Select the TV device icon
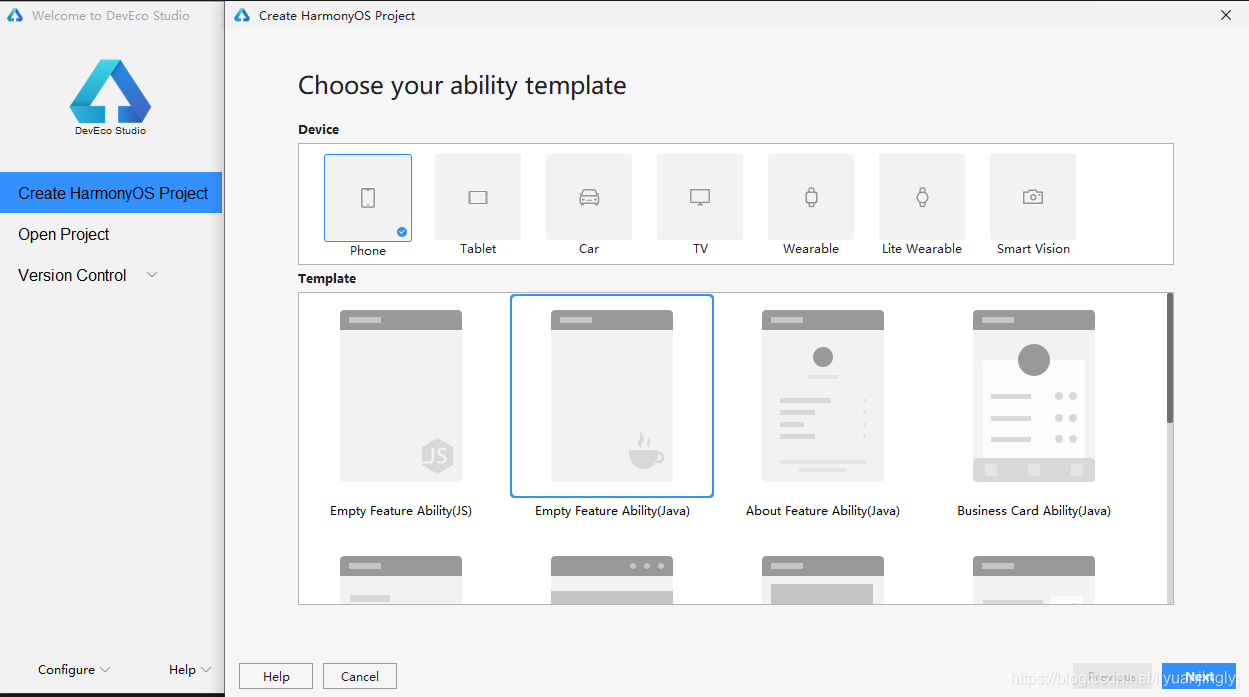Viewport: 1249px width, 697px height. tap(700, 197)
